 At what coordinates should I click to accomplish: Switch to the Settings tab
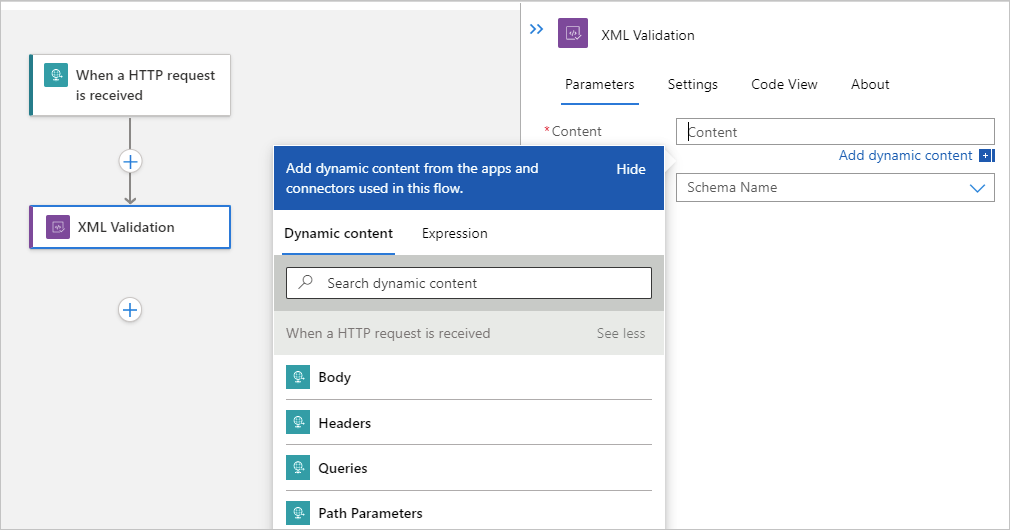[x=693, y=84]
